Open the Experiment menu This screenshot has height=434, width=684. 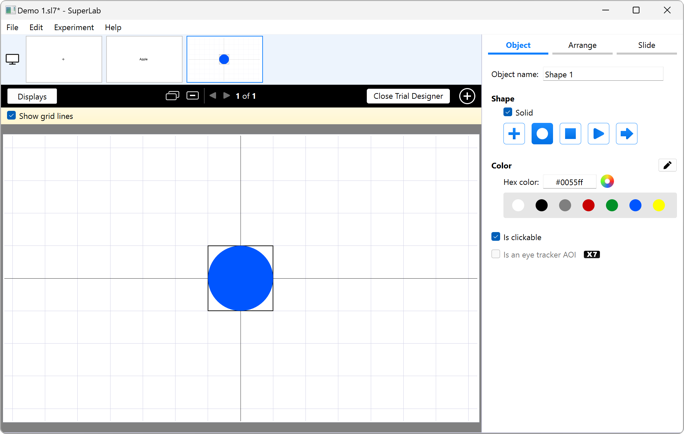click(x=74, y=27)
